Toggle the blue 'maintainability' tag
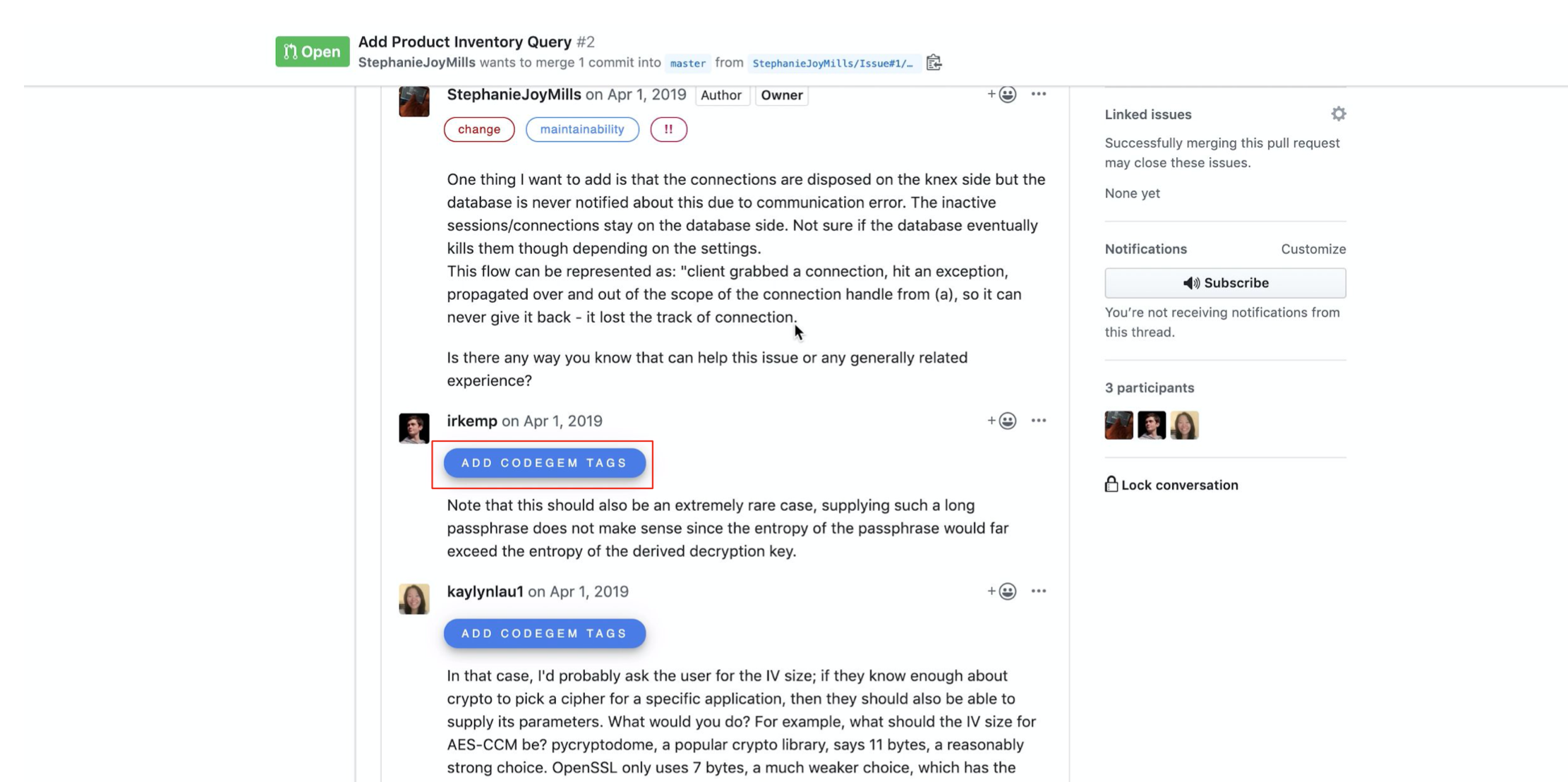The height and width of the screenshot is (782, 1568). pos(582,129)
